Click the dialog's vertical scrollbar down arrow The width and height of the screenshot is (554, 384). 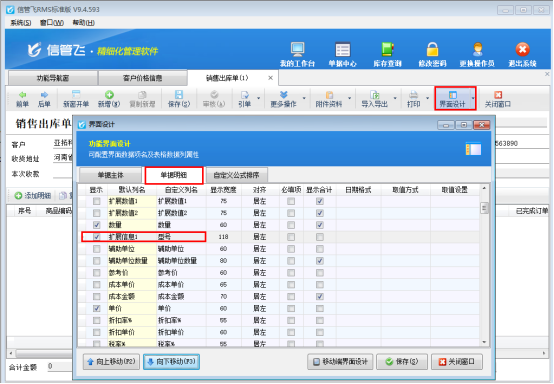pyautogui.click(x=484, y=342)
